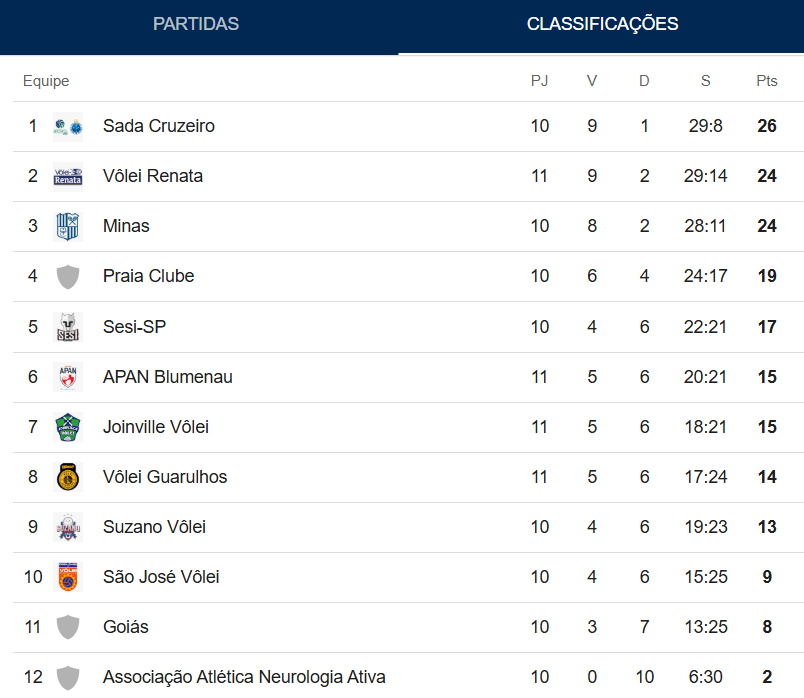Open Associação Atlética Neurologia Ativa team link

tap(244, 677)
